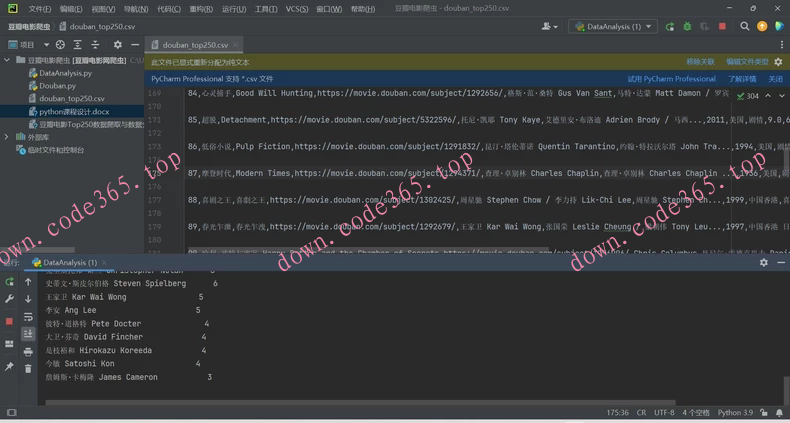Open the DataAnalysis run configuration dropdown
The image size is (790, 423).
click(613, 27)
